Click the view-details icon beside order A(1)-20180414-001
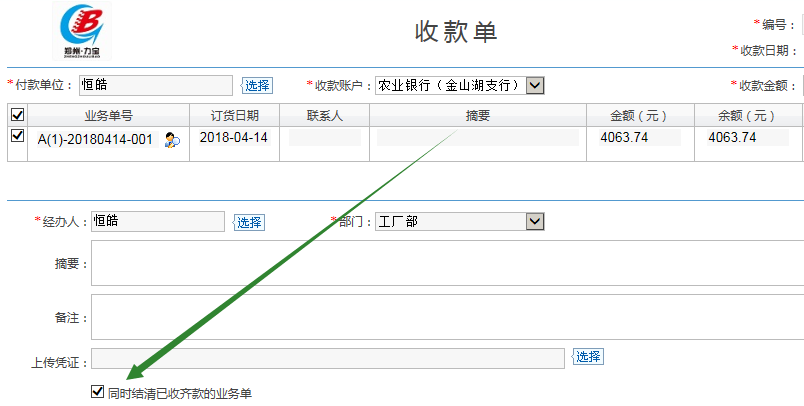The width and height of the screenshot is (804, 406). (x=172, y=140)
